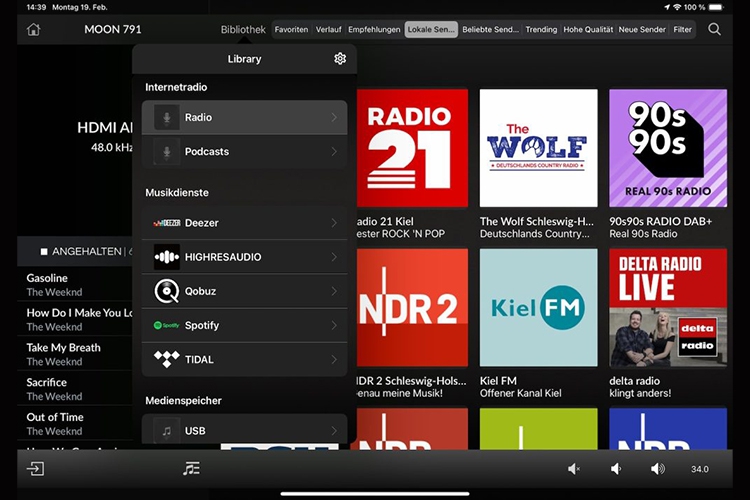Switch to the Empfehlungen tab
Viewport: 750px width, 500px height.
point(374,30)
